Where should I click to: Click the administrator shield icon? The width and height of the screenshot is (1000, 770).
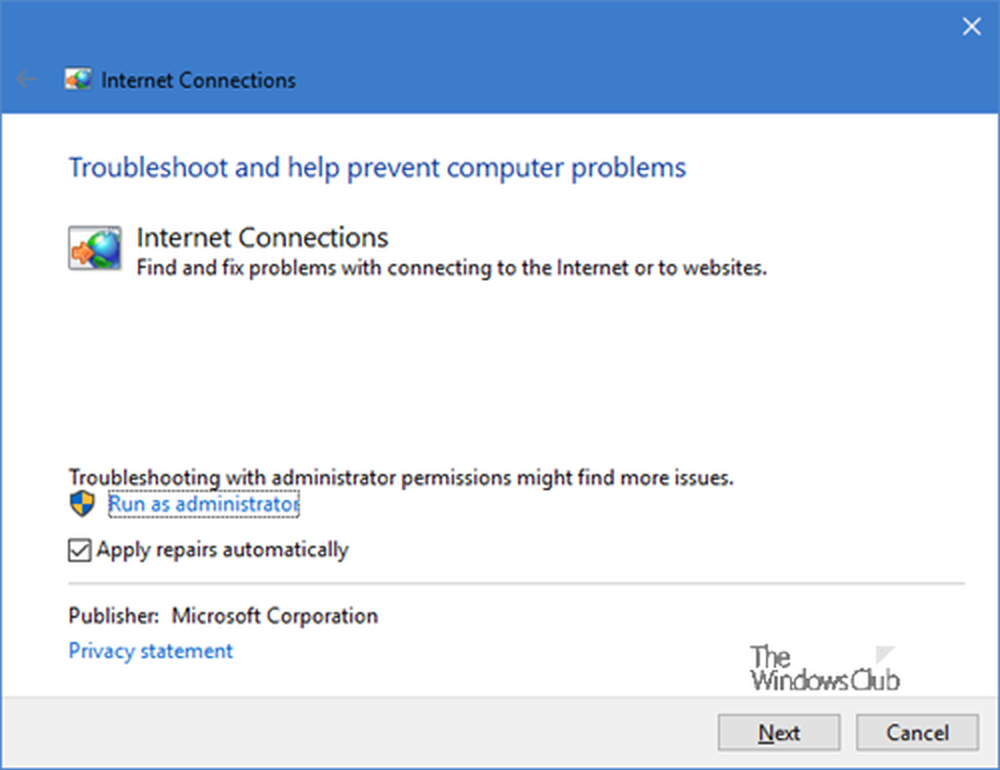pyautogui.click(x=82, y=504)
